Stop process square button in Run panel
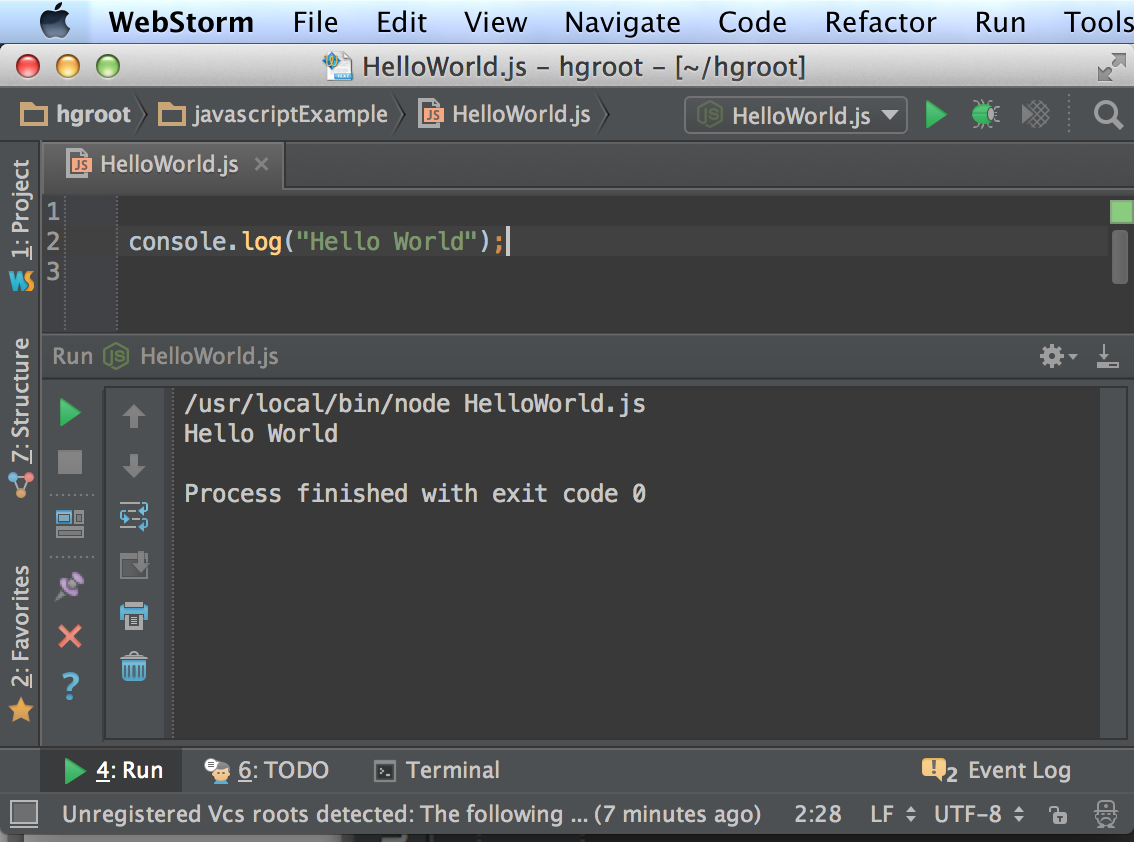The image size is (1134, 842). click(70, 462)
